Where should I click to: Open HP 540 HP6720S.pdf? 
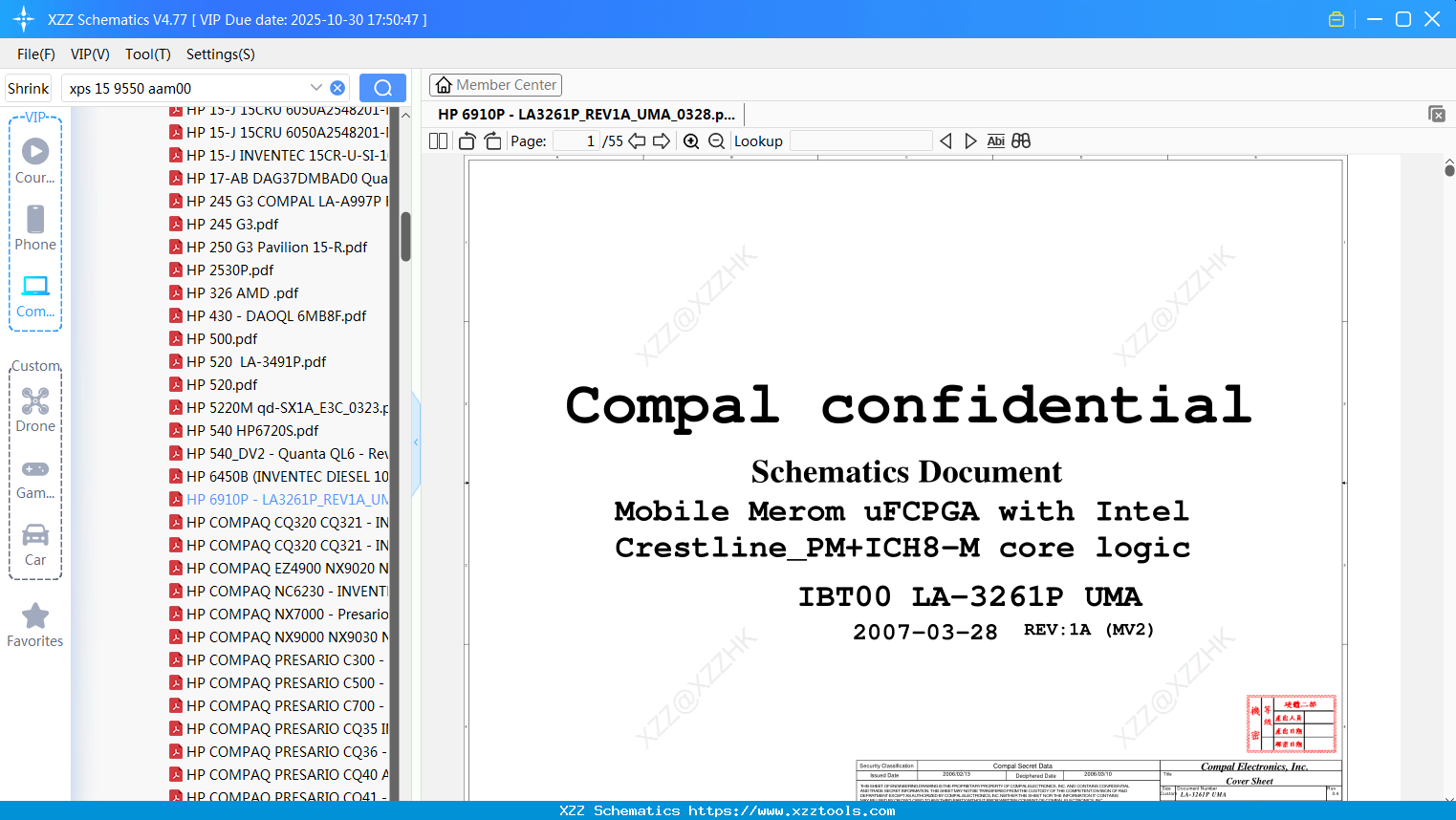coord(244,430)
